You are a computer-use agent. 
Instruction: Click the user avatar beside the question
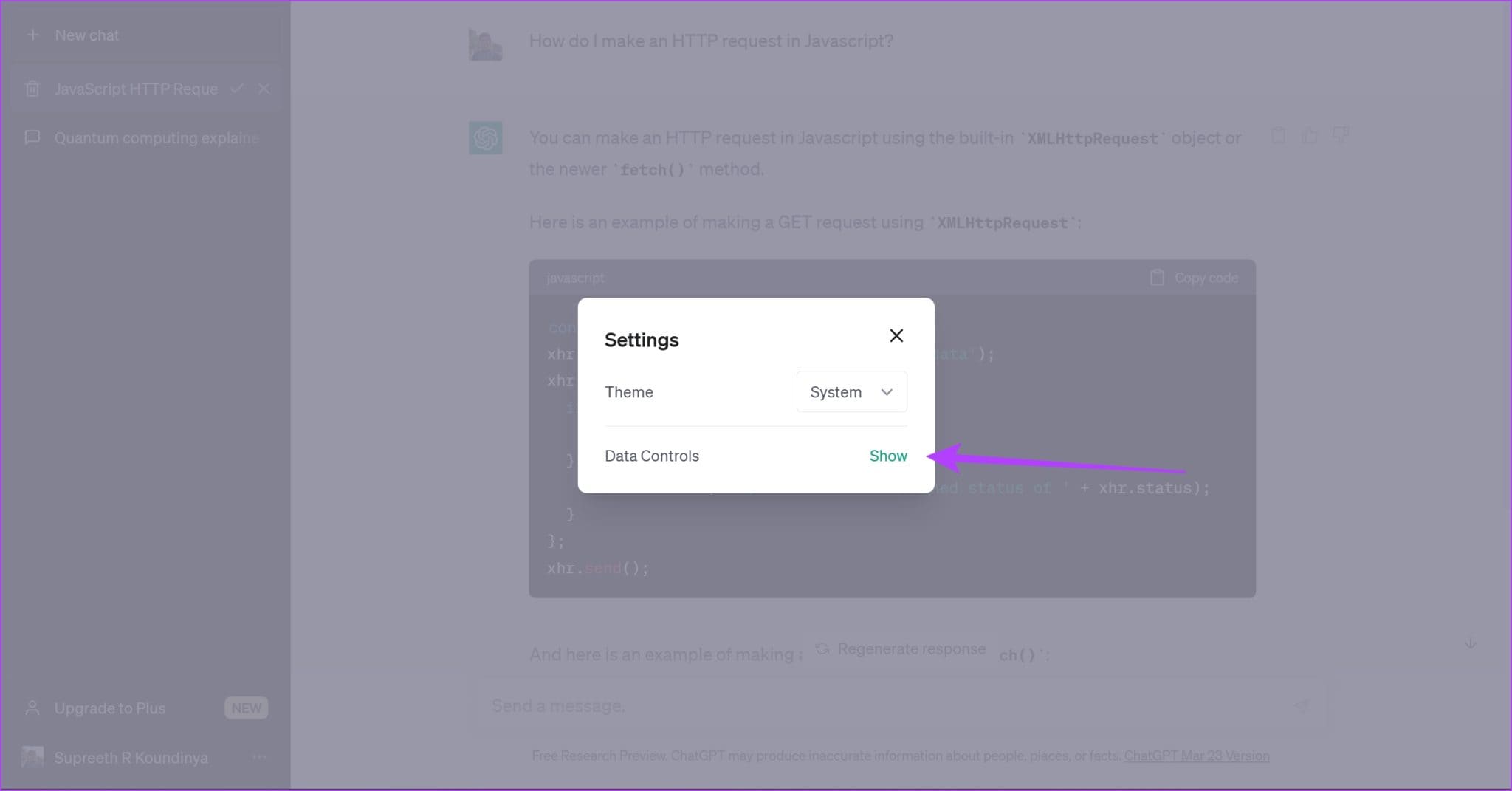click(x=485, y=45)
